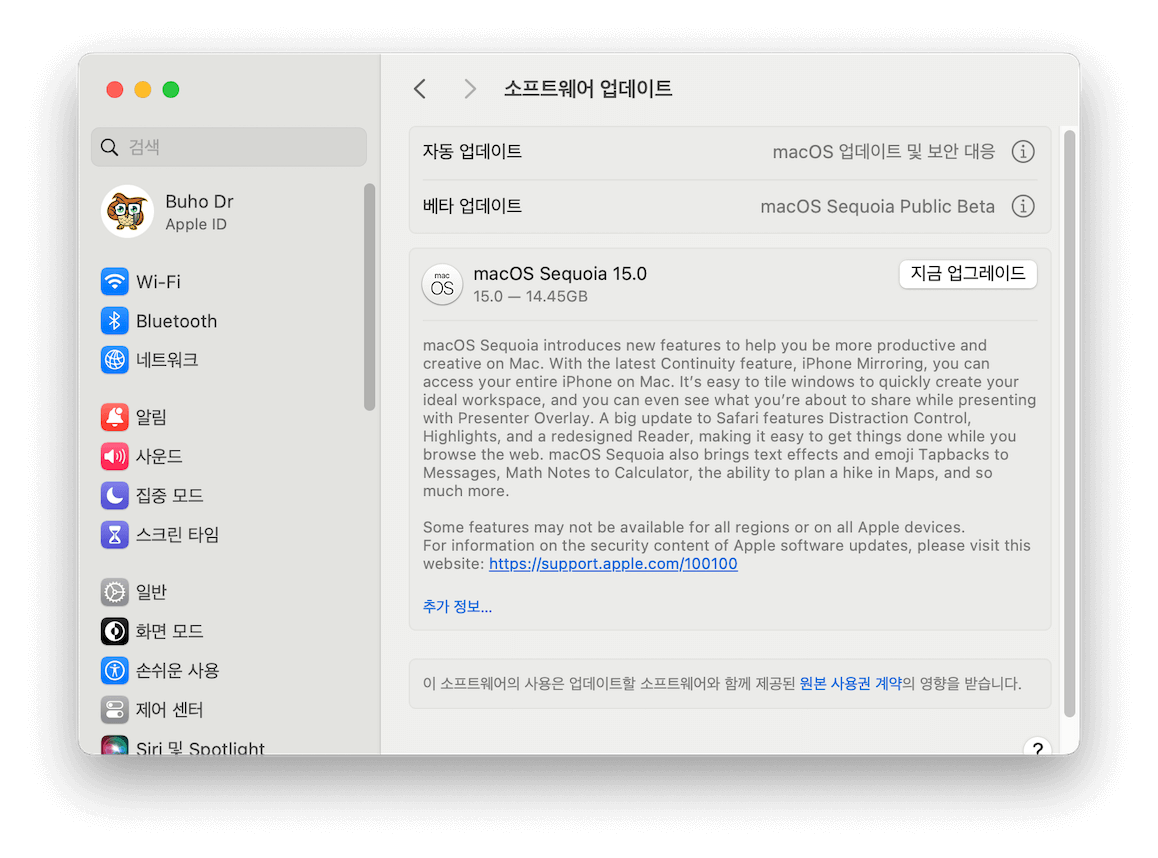Open the support.apple.com/100100 link
Viewport: 1158px width, 858px height.
[x=613, y=563]
